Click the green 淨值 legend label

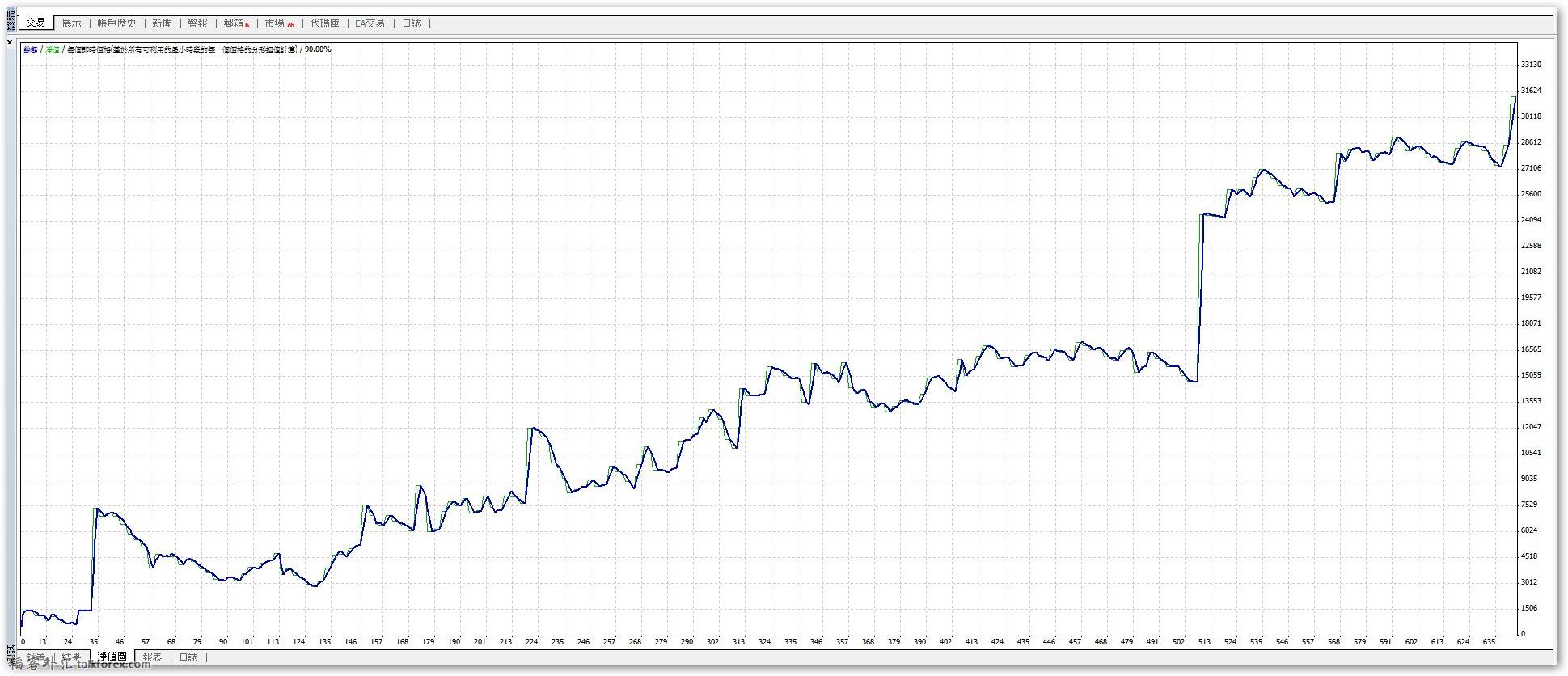point(53,49)
